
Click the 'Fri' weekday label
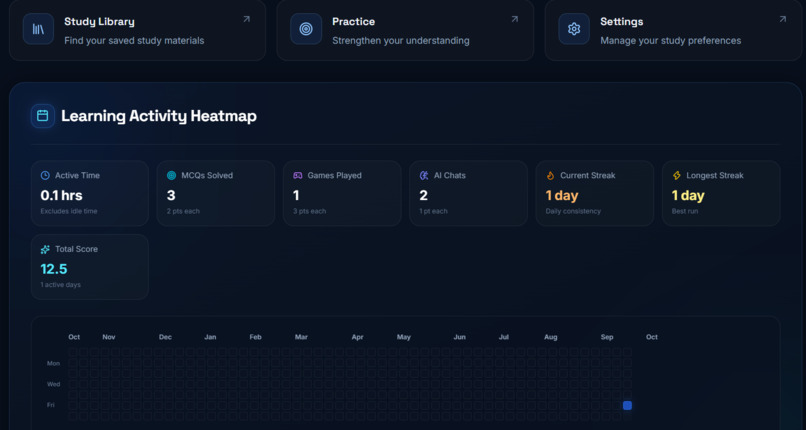pos(50,405)
